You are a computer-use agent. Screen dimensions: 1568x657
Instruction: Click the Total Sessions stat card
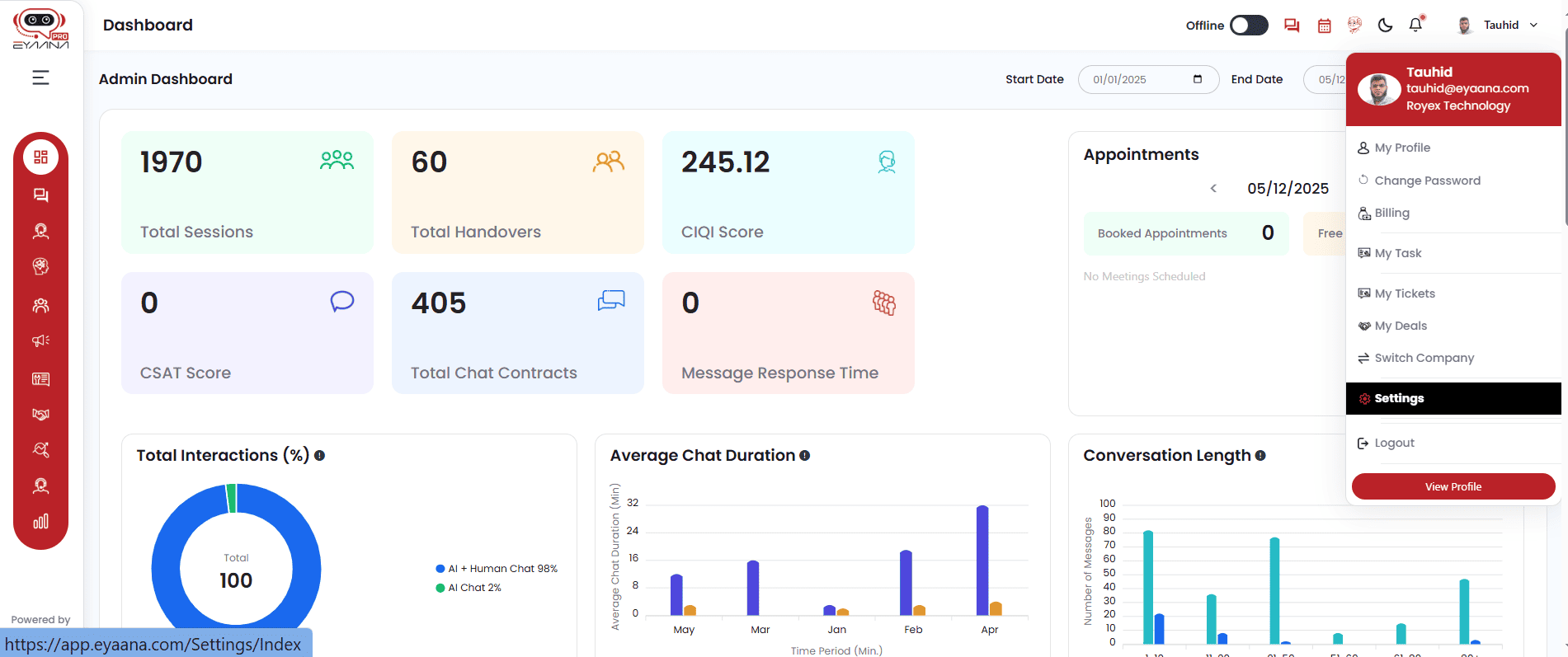247,193
